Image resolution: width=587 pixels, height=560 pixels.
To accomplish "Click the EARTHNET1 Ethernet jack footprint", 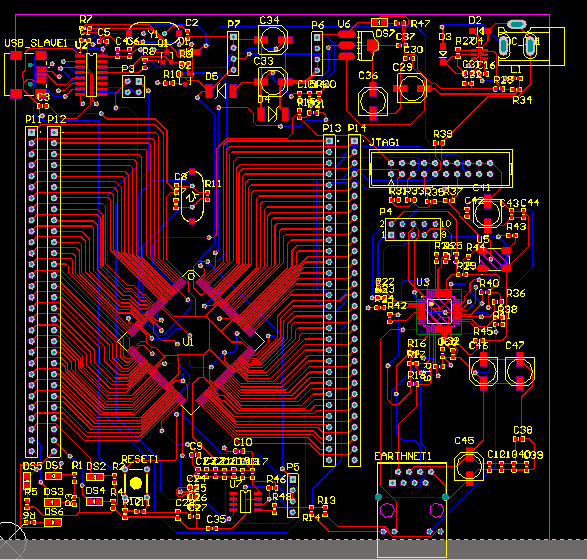I will click(412, 510).
